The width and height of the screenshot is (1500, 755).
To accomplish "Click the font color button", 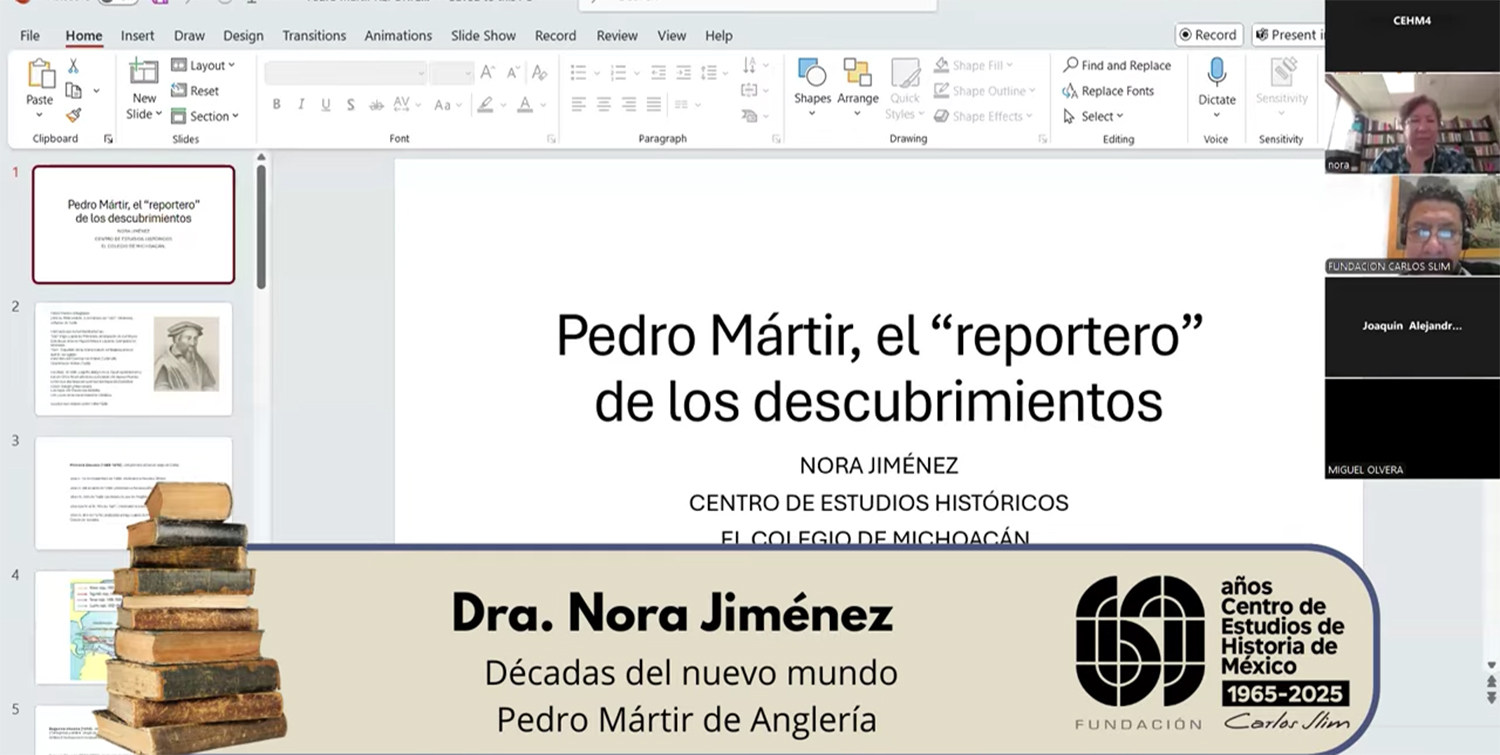I will (x=526, y=104).
